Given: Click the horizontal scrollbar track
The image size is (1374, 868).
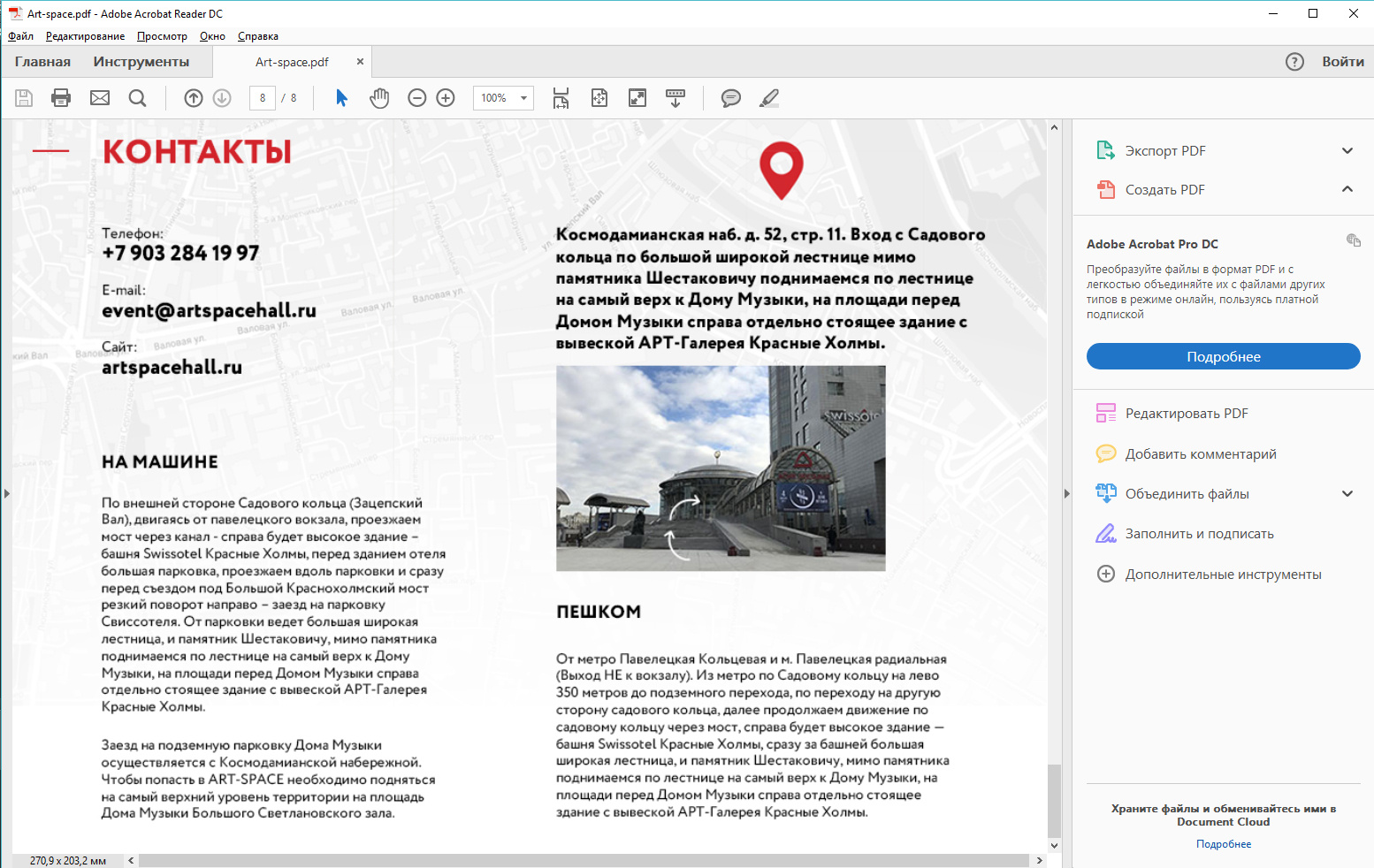Looking at the screenshot, I should click(584, 860).
